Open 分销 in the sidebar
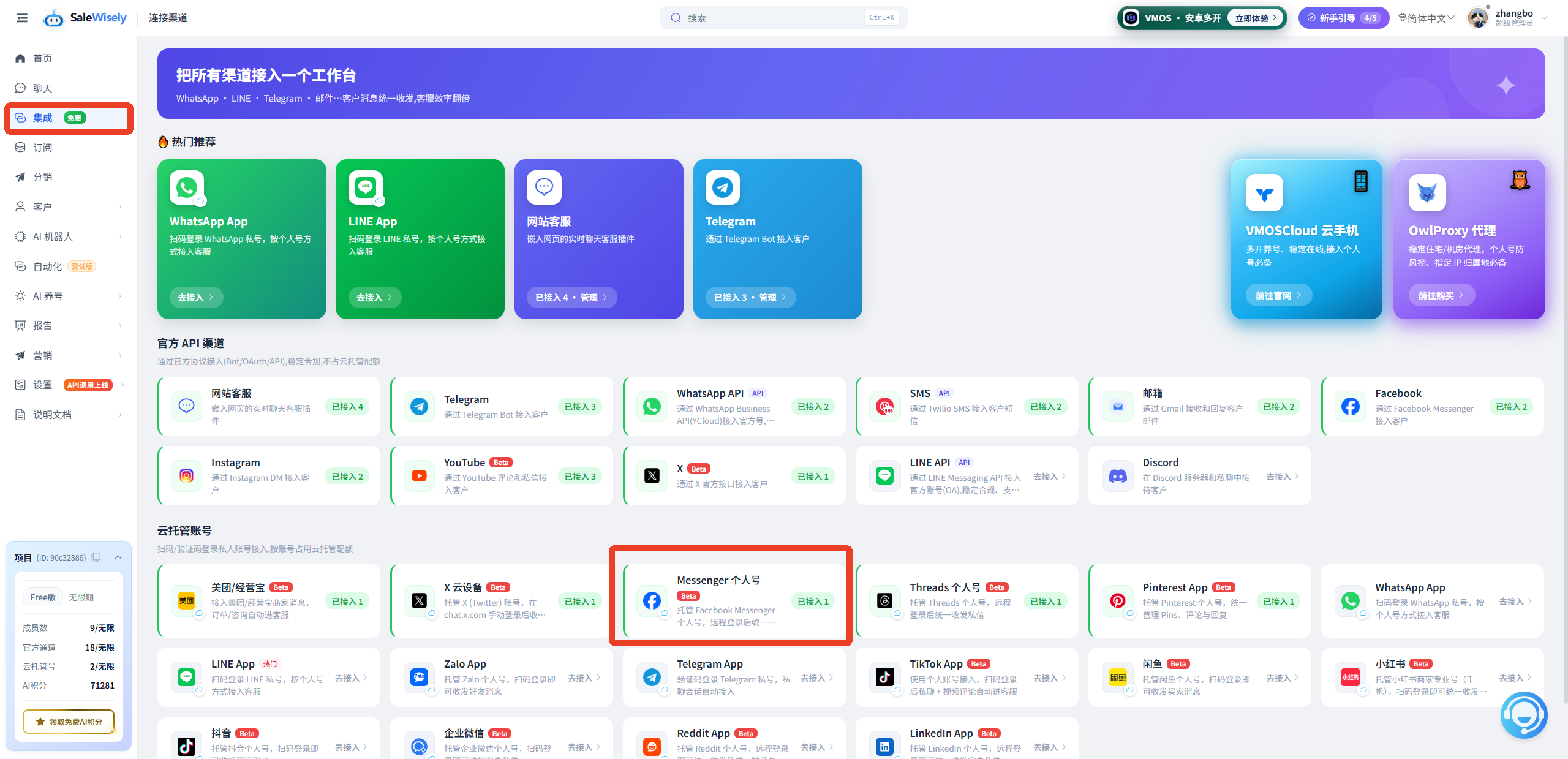This screenshot has width=1568, height=759. 69,177
